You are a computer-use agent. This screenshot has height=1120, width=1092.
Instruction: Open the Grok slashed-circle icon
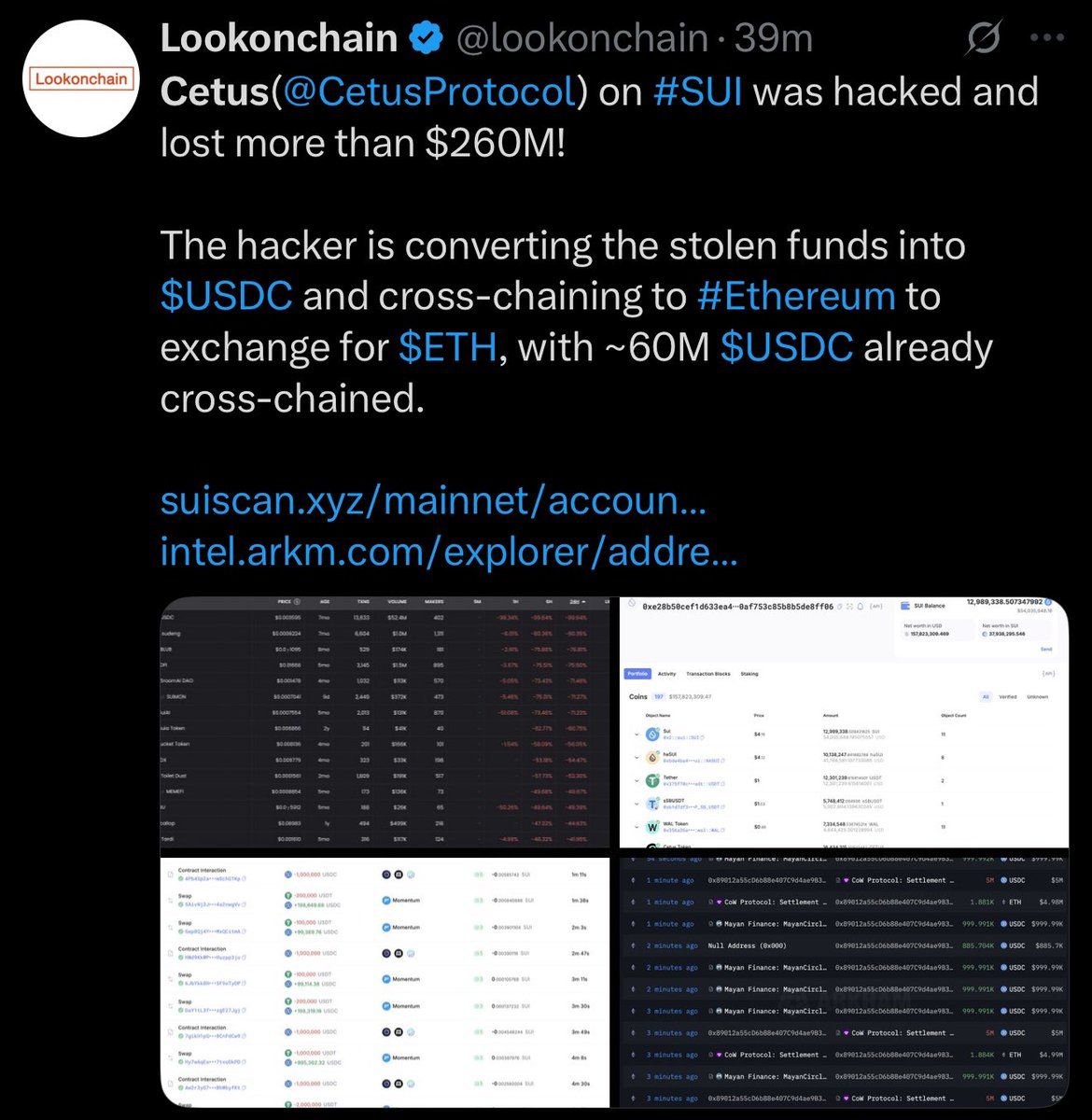984,39
